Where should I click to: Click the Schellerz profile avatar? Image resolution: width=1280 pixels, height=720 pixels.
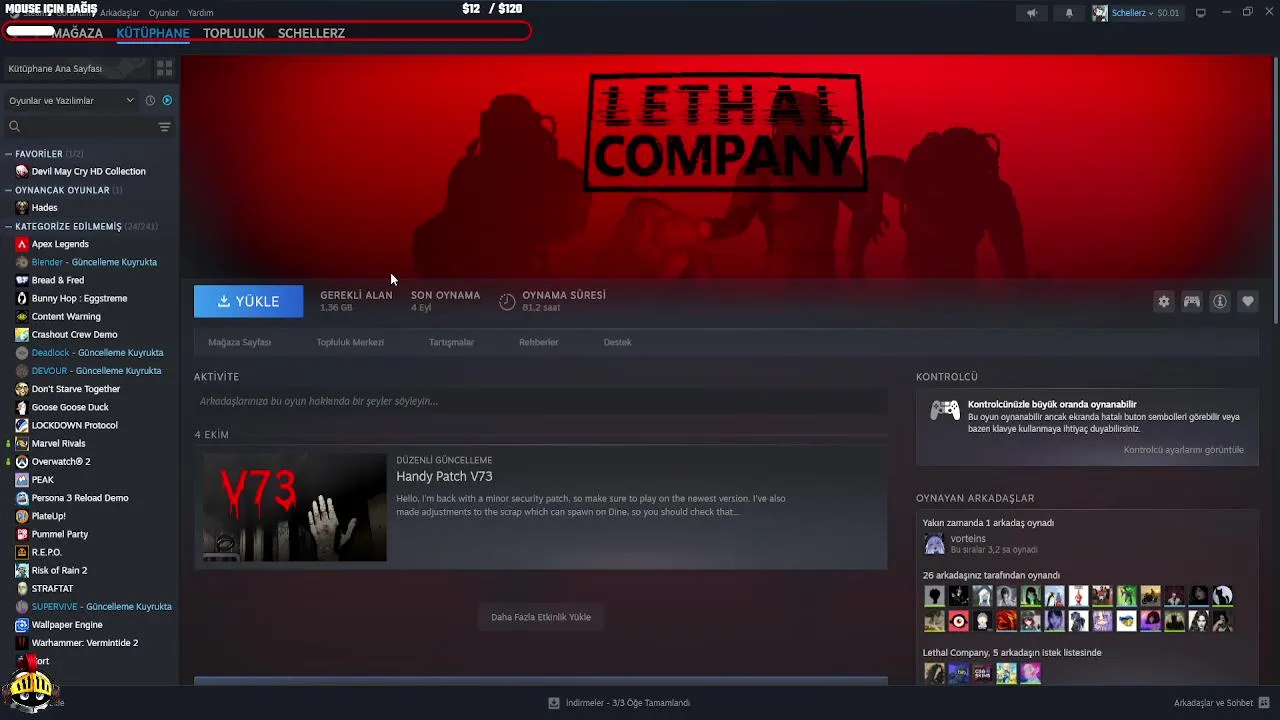[1100, 13]
